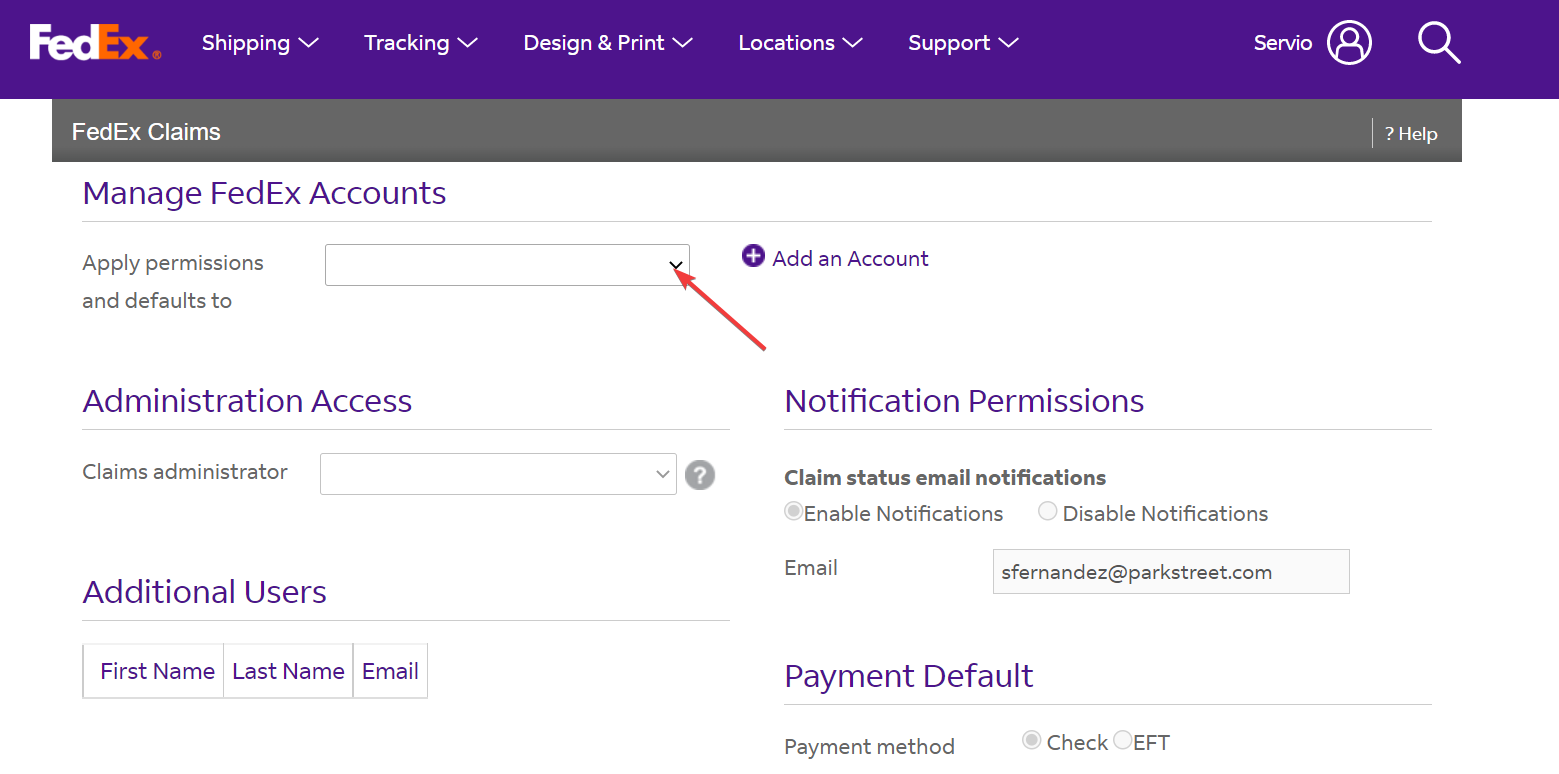
Task: Click the Payment method label
Action: [869, 747]
